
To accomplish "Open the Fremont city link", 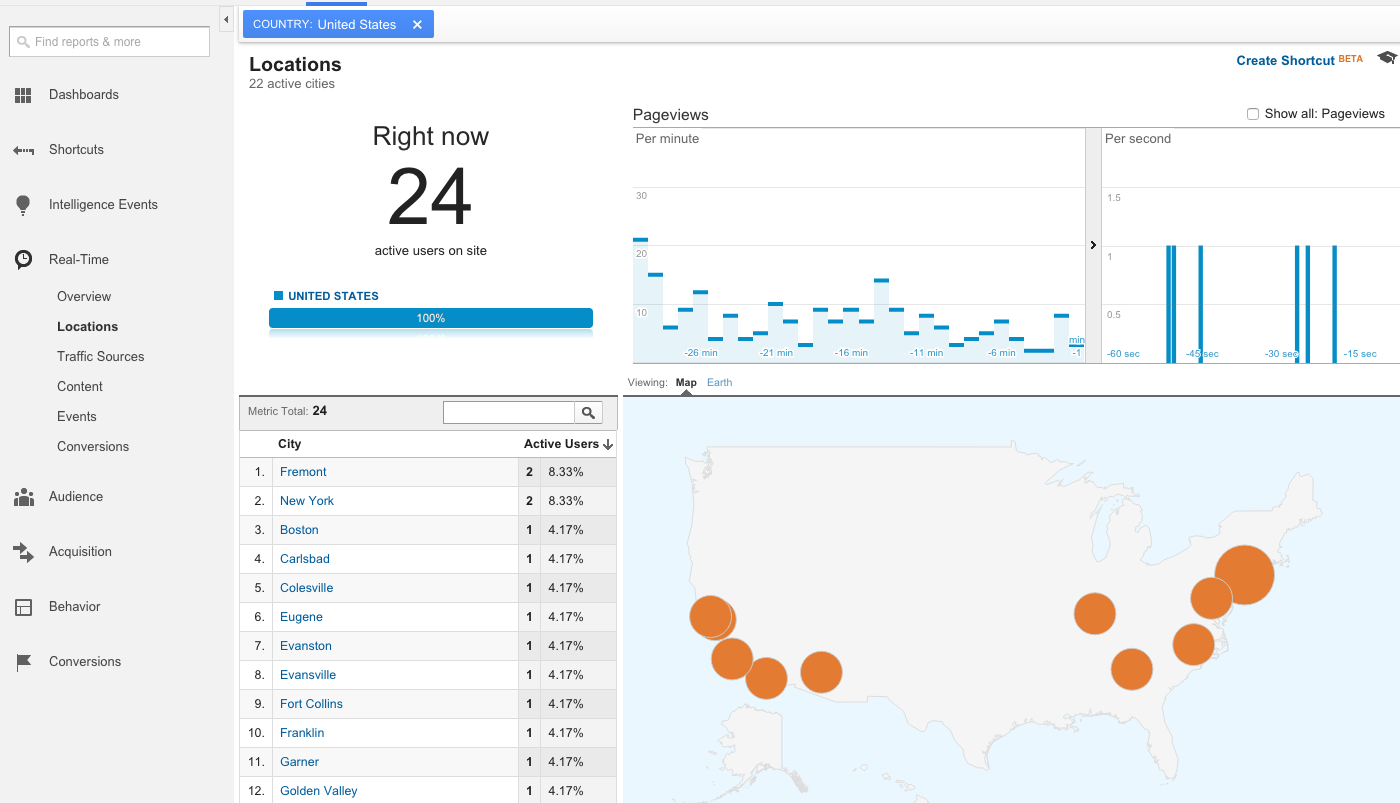I will click(x=303, y=472).
